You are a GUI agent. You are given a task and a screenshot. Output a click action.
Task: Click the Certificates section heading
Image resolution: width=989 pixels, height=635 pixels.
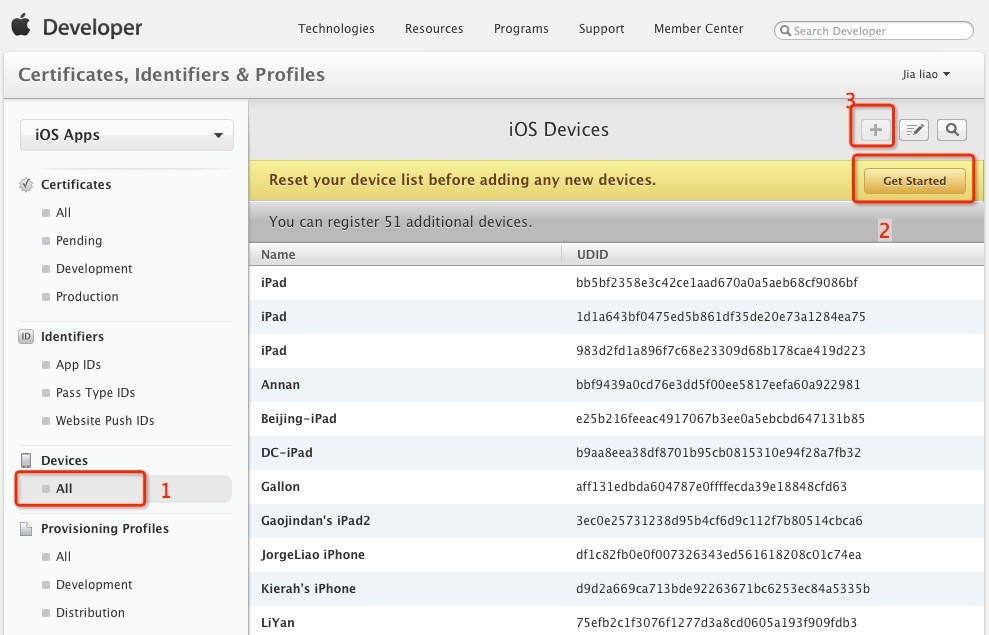pos(76,185)
